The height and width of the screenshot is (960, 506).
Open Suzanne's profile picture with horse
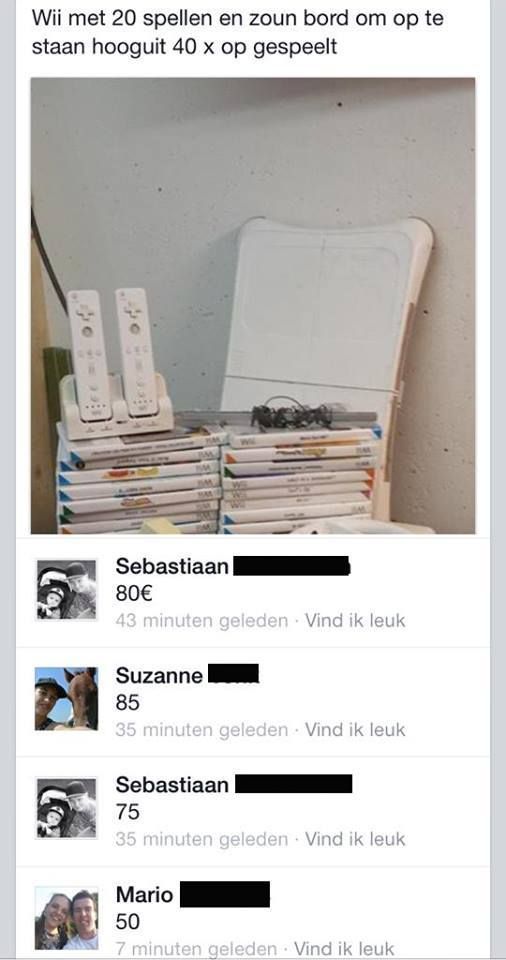[67, 699]
